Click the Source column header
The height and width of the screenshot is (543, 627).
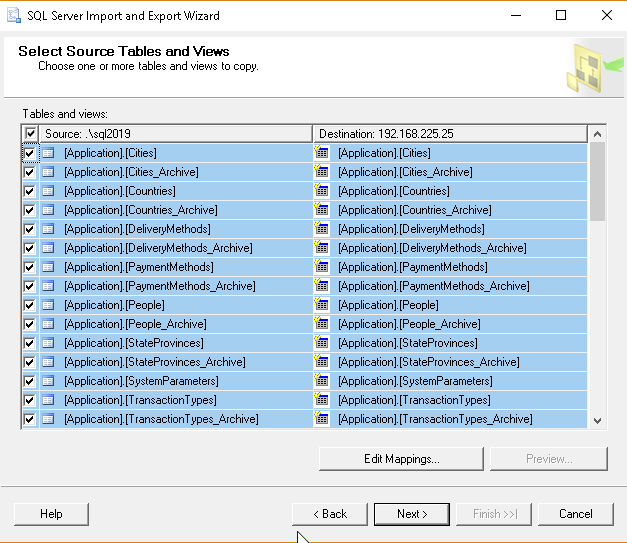[x=175, y=134]
